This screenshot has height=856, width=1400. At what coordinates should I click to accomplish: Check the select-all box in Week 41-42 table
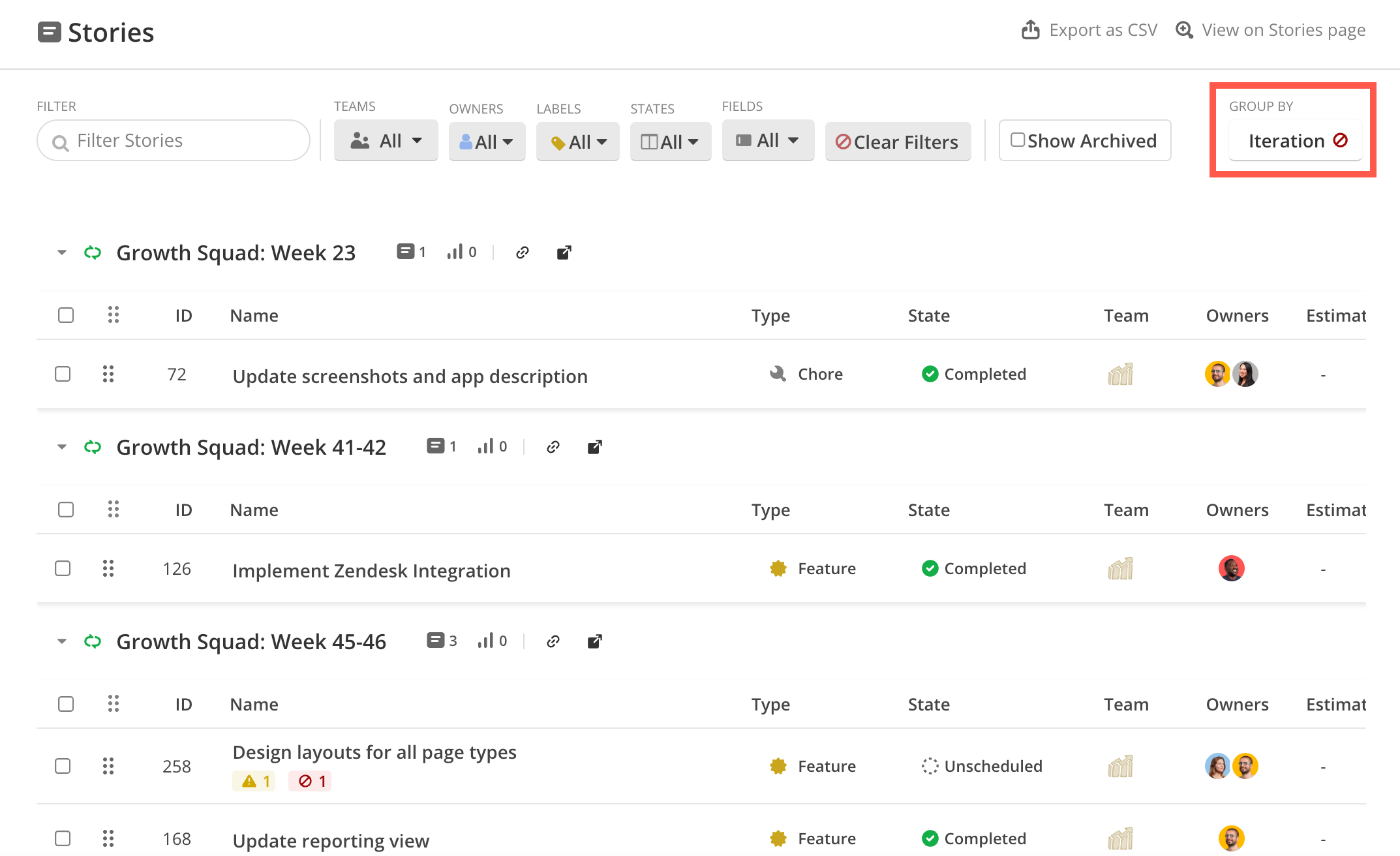[x=66, y=510]
